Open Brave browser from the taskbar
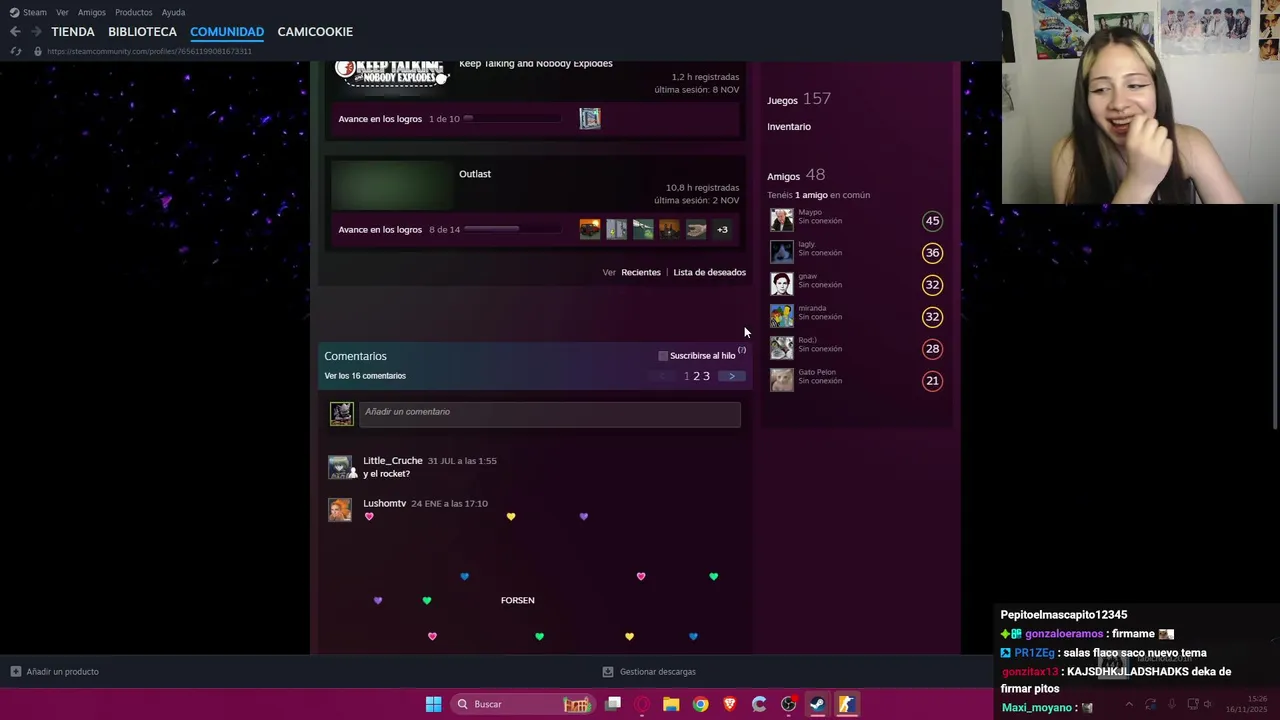 pyautogui.click(x=729, y=704)
